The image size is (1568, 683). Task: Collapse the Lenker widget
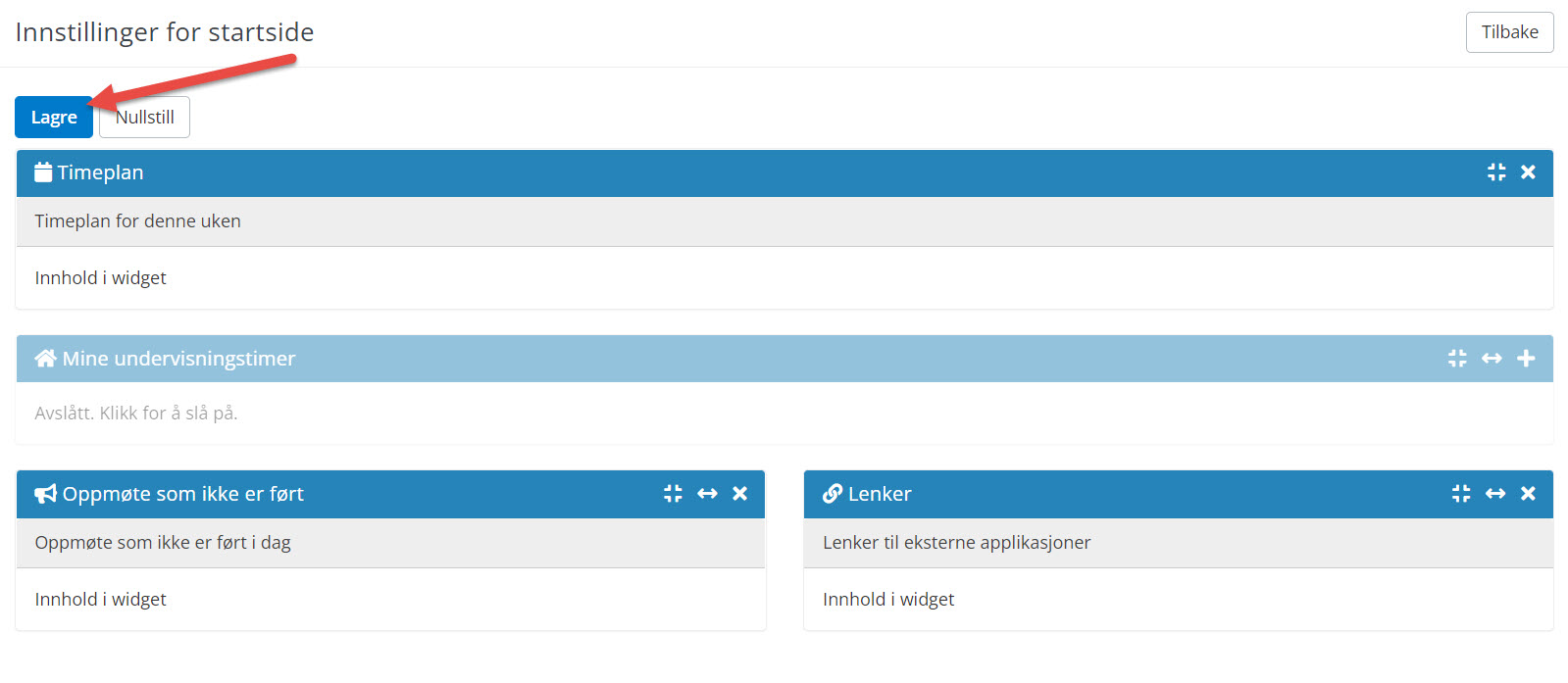pyautogui.click(x=1461, y=494)
